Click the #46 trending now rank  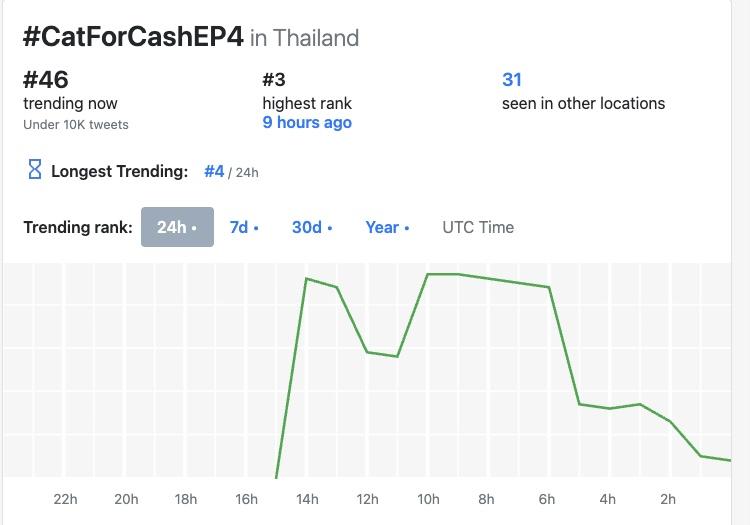tap(46, 80)
